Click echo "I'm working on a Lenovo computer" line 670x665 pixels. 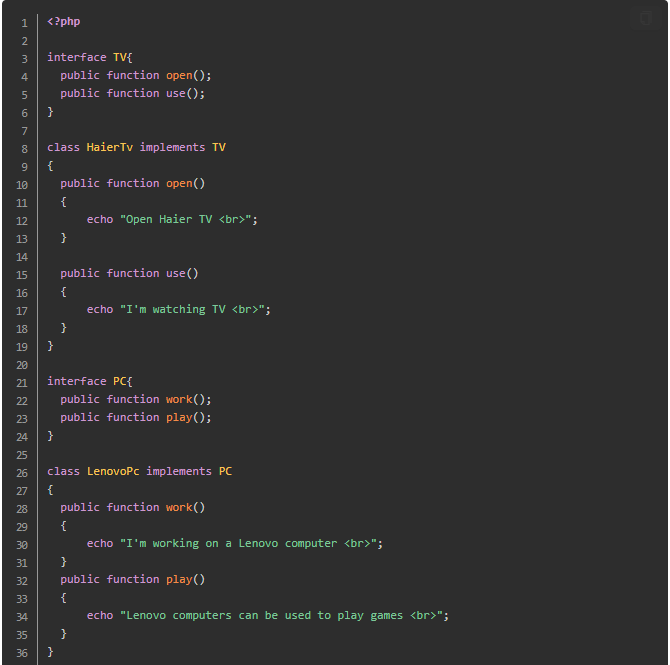(x=235, y=543)
